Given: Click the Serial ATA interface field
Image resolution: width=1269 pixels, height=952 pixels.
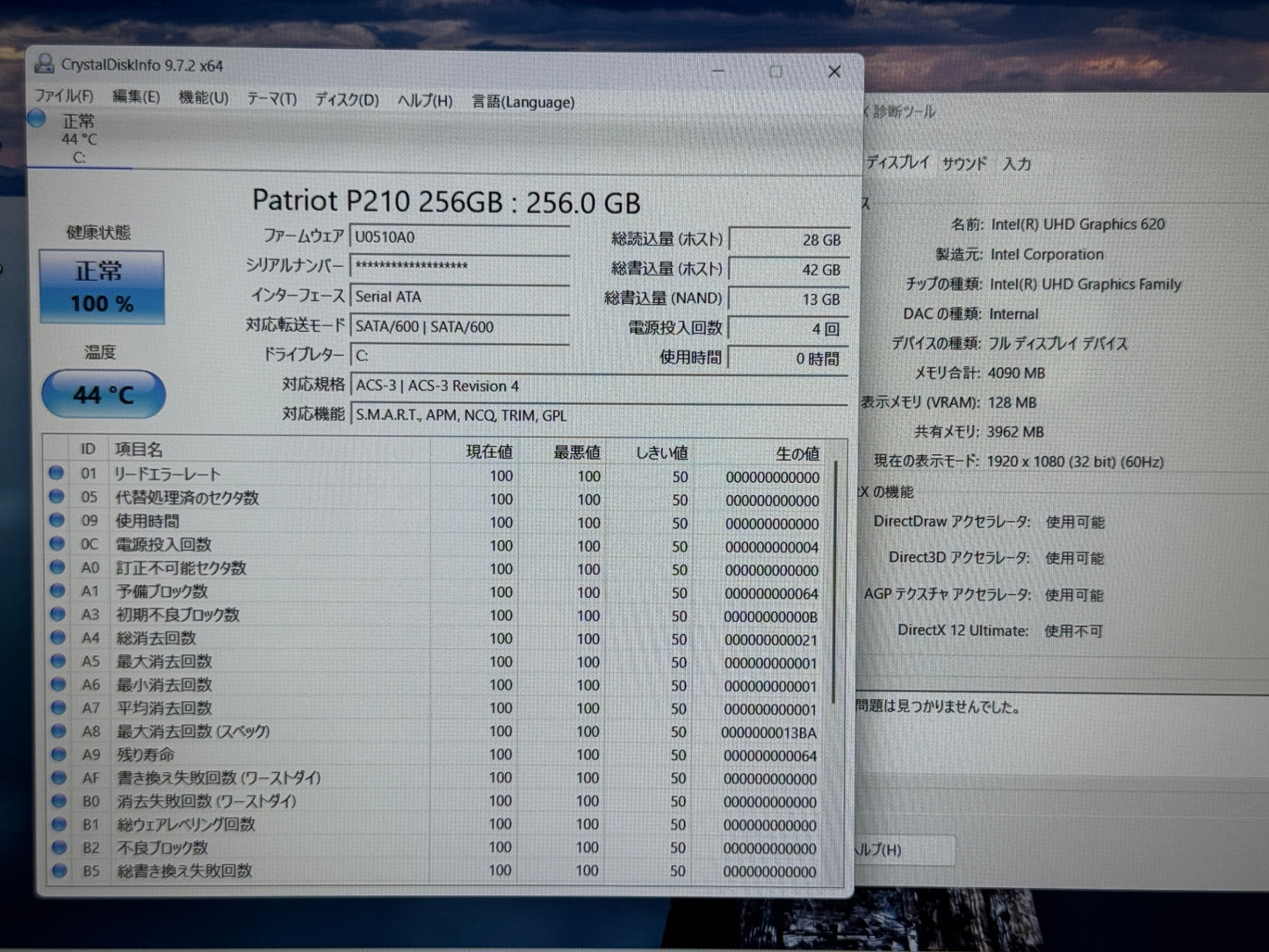Looking at the screenshot, I should coord(459,297).
